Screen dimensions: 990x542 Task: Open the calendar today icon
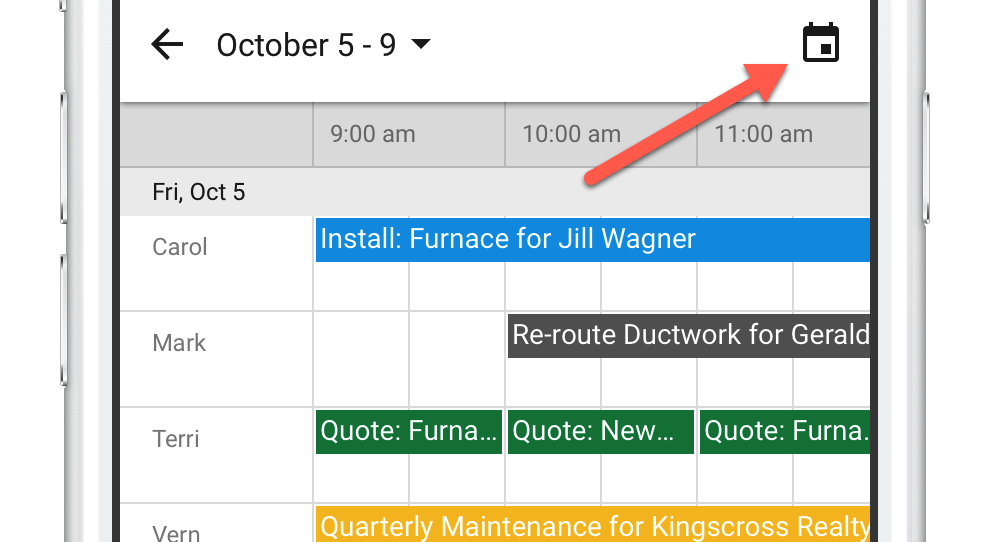point(821,43)
